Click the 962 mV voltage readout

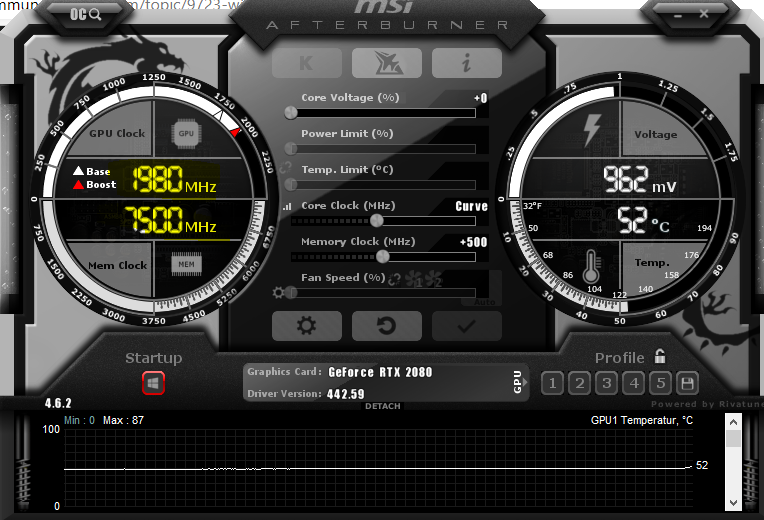[x=639, y=179]
